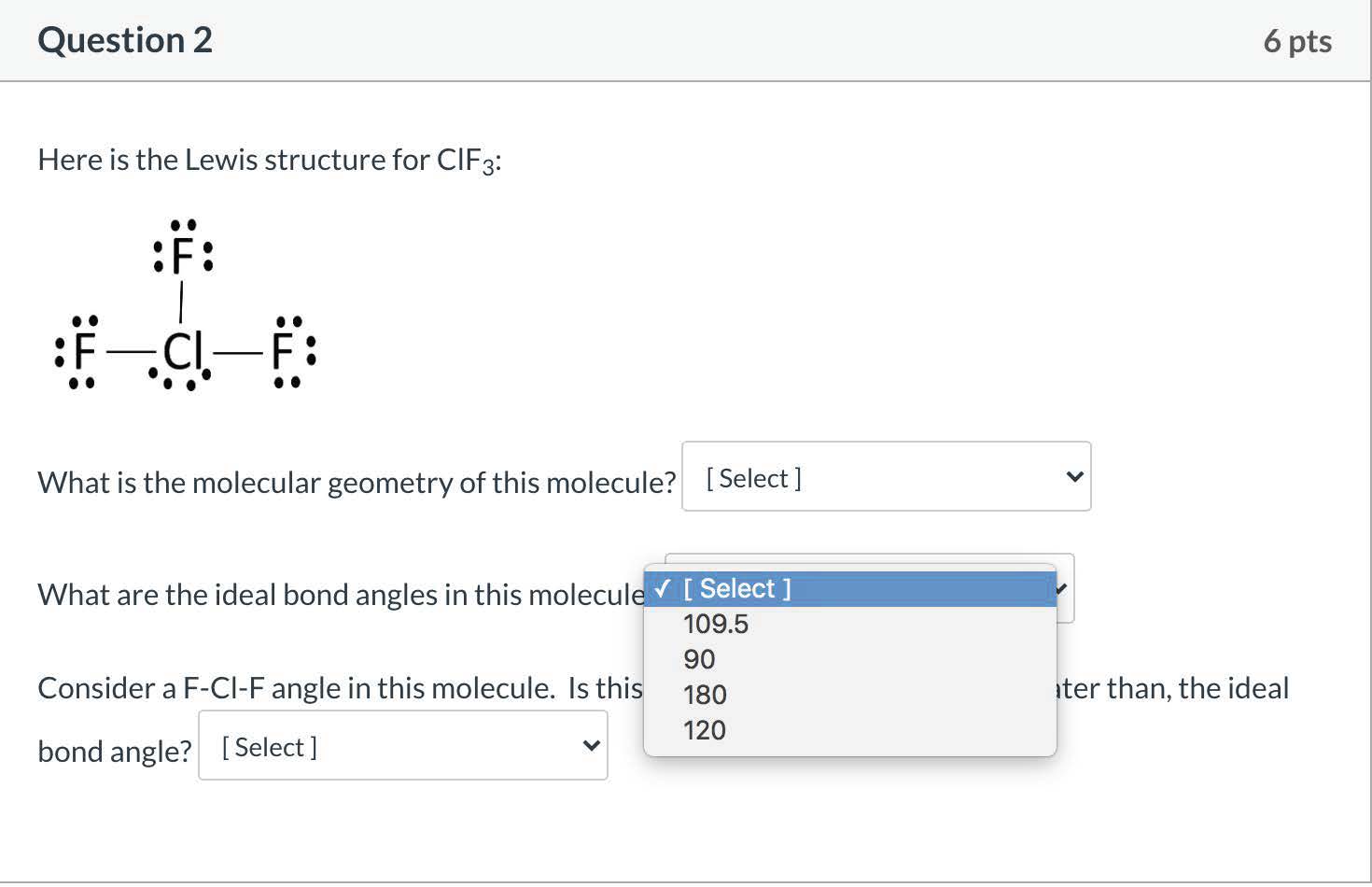This screenshot has width=1372, height=887.
Task: Open the molecular geometry dropdown
Action: point(885,477)
